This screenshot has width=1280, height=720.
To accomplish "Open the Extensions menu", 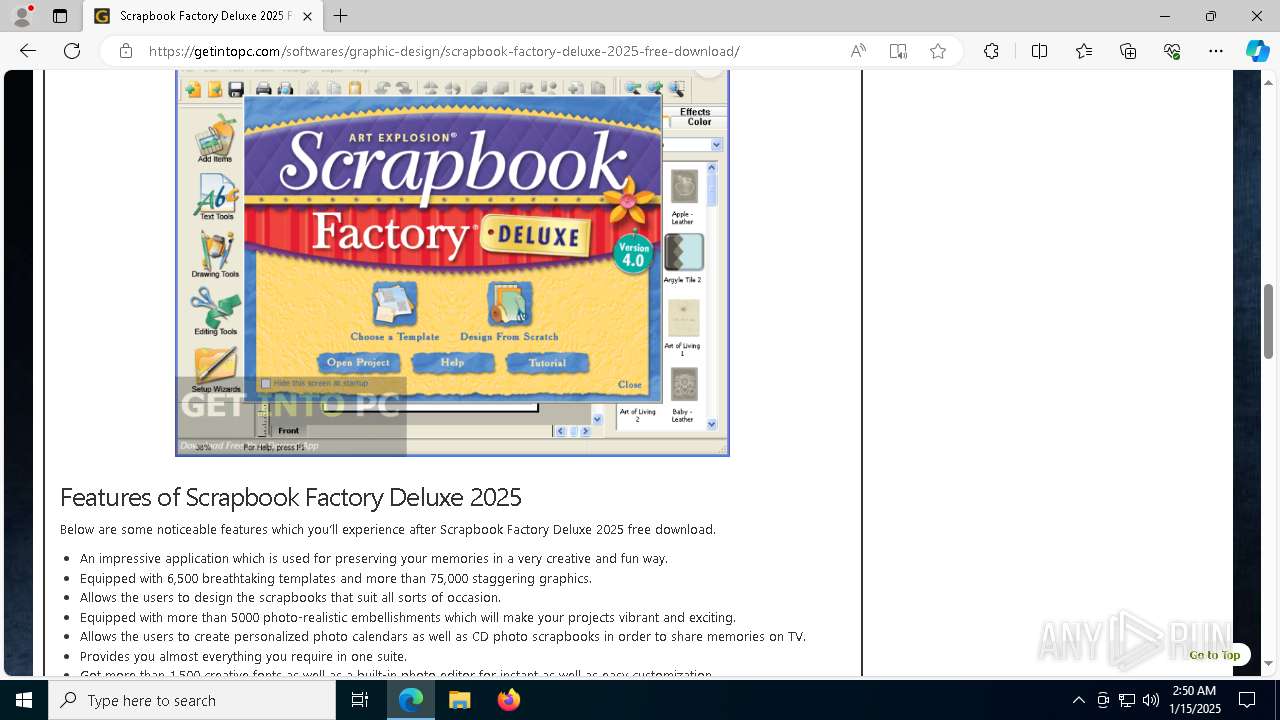I will [991, 51].
